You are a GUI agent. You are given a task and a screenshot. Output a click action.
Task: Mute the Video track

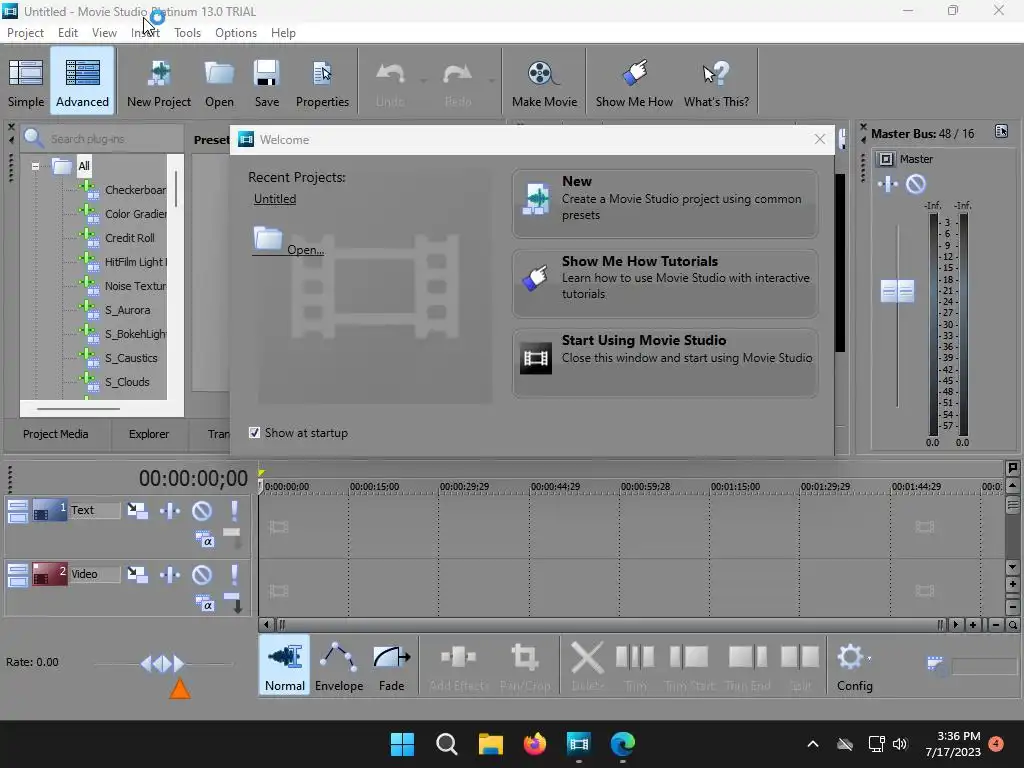(x=202, y=575)
